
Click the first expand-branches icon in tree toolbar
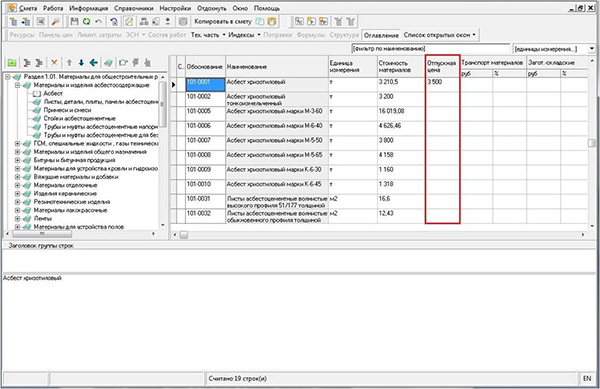(27, 62)
